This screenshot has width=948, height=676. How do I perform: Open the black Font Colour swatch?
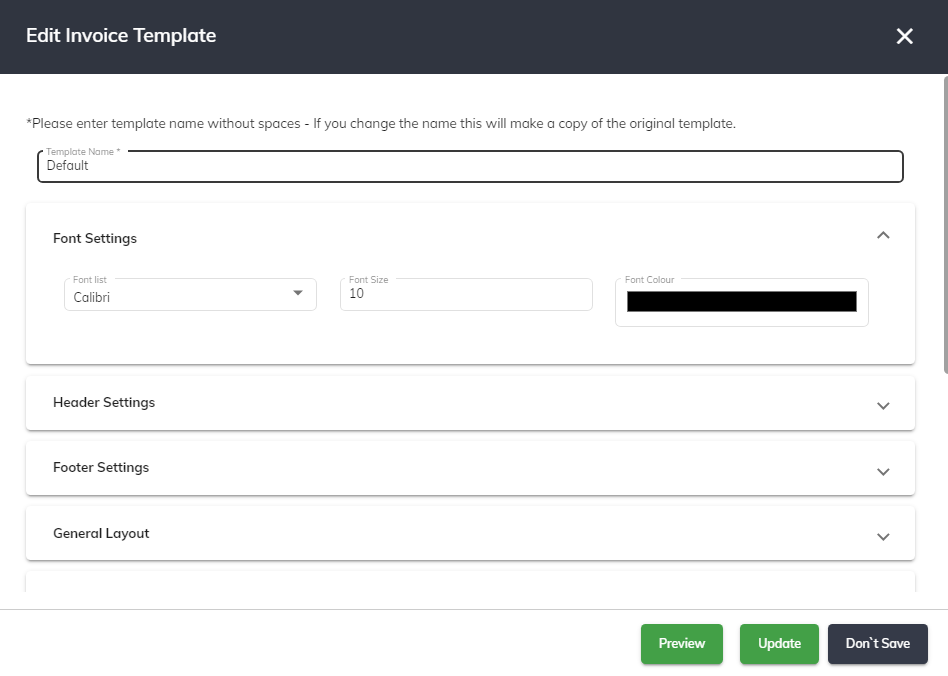[x=742, y=301]
